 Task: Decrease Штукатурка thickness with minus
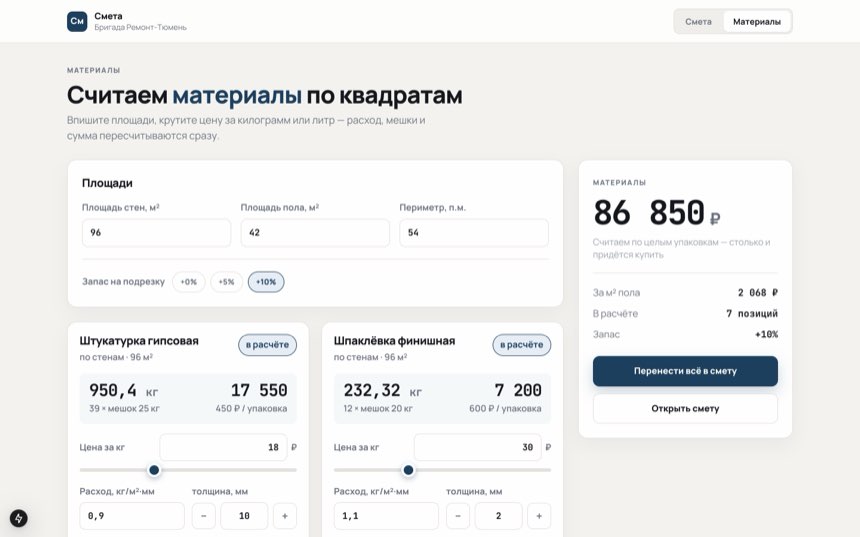(203, 516)
